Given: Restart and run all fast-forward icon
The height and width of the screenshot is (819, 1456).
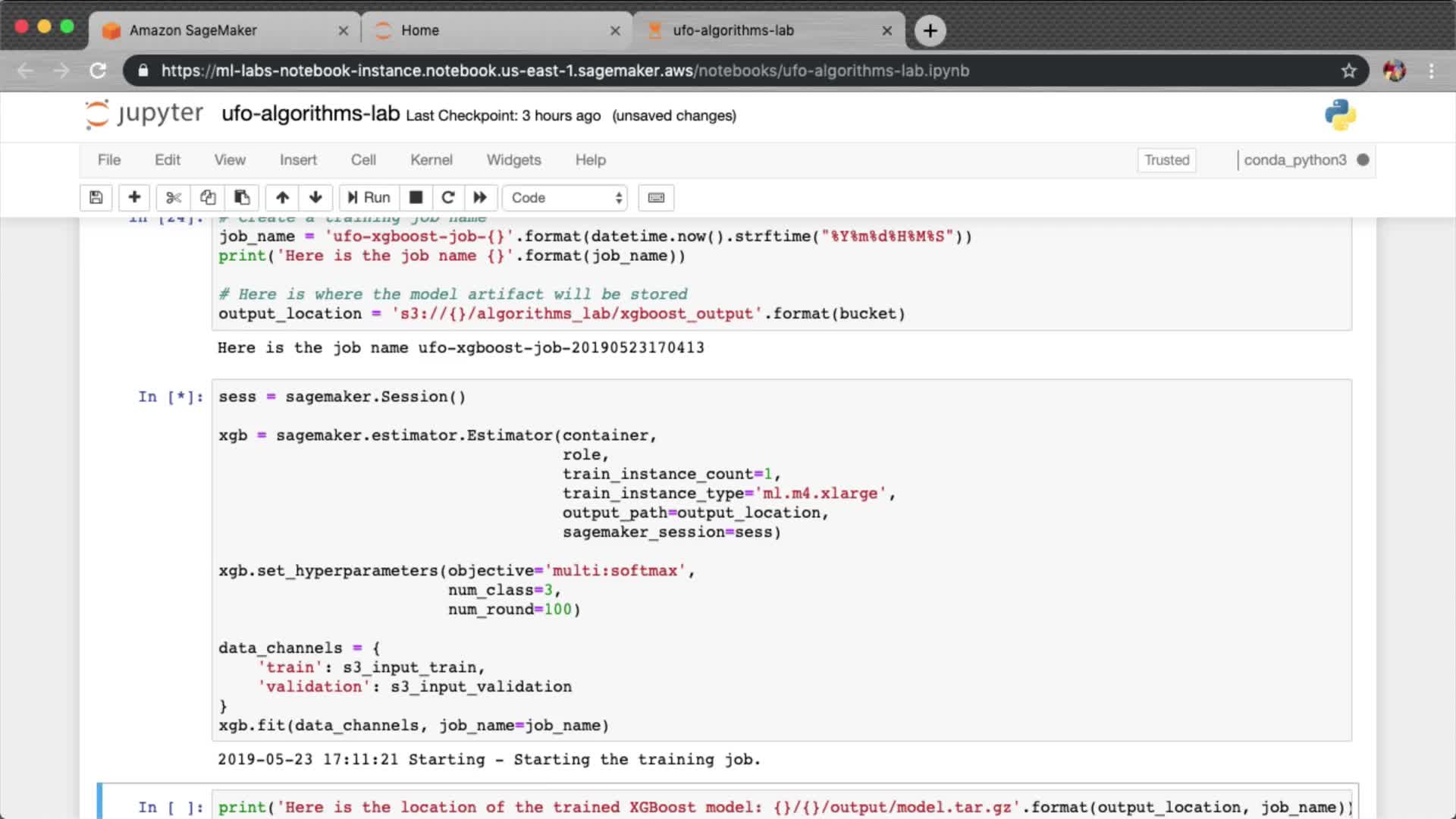Looking at the screenshot, I should [480, 198].
